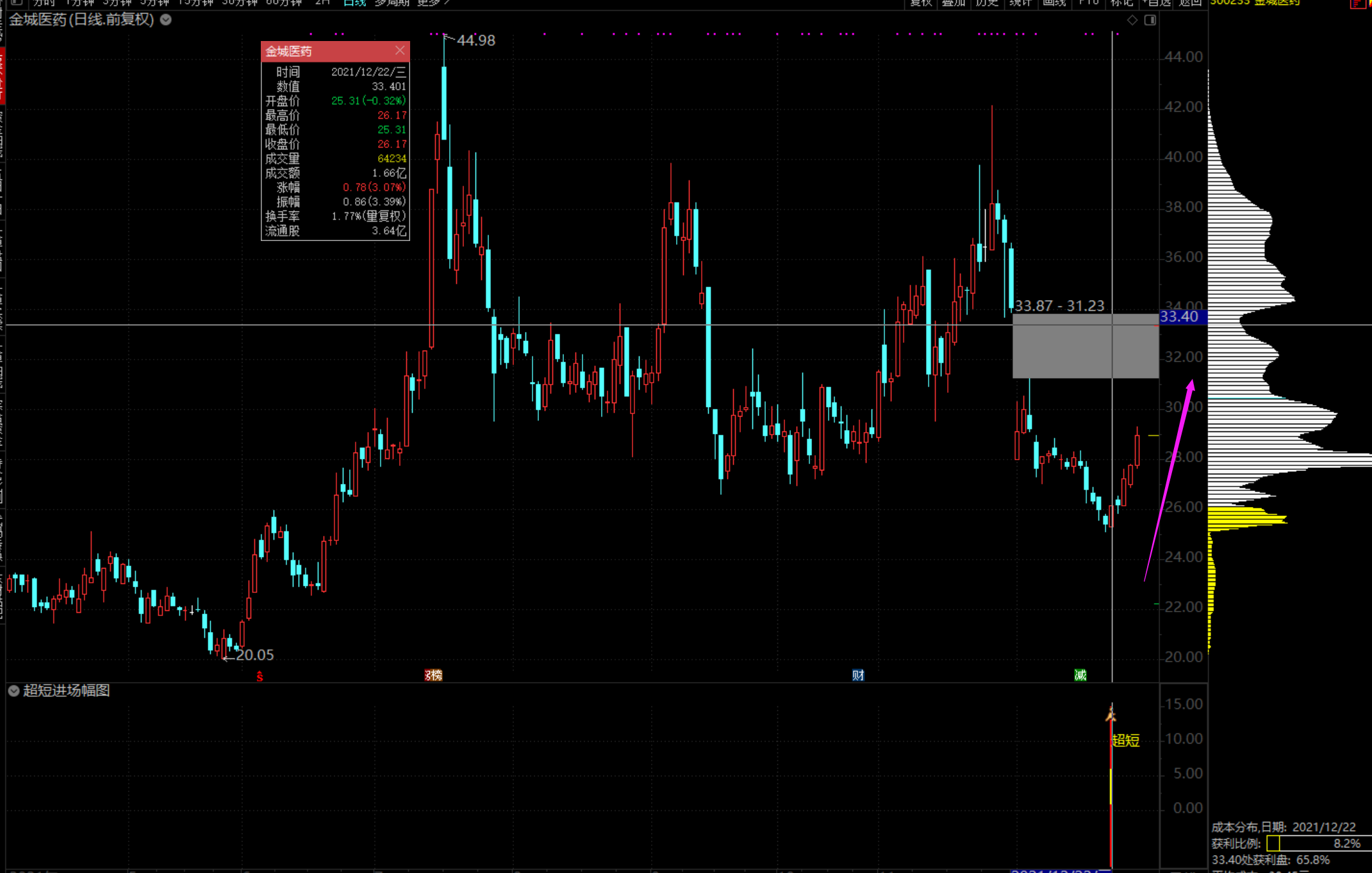The height and width of the screenshot is (873, 1372).
Task: Click the red list icon top right
Action: [1357, 3]
